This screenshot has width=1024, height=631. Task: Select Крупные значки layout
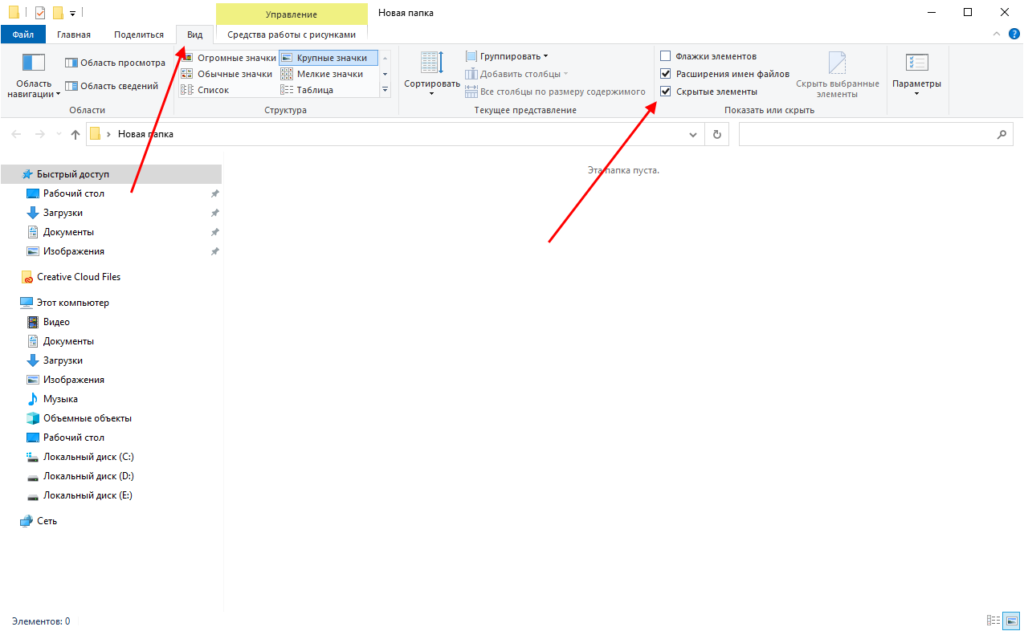point(328,57)
